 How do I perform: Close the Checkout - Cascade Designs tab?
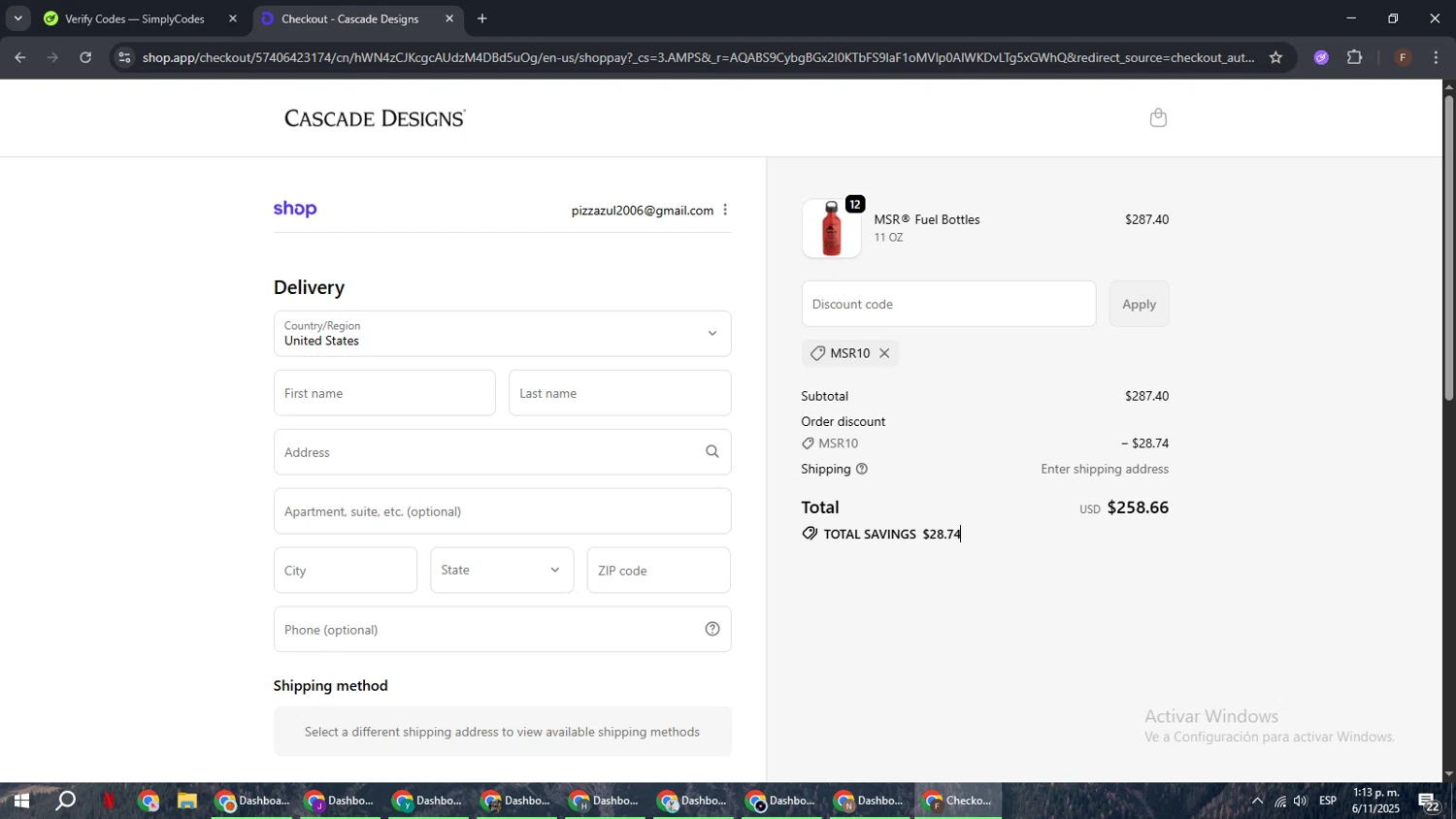(x=449, y=18)
